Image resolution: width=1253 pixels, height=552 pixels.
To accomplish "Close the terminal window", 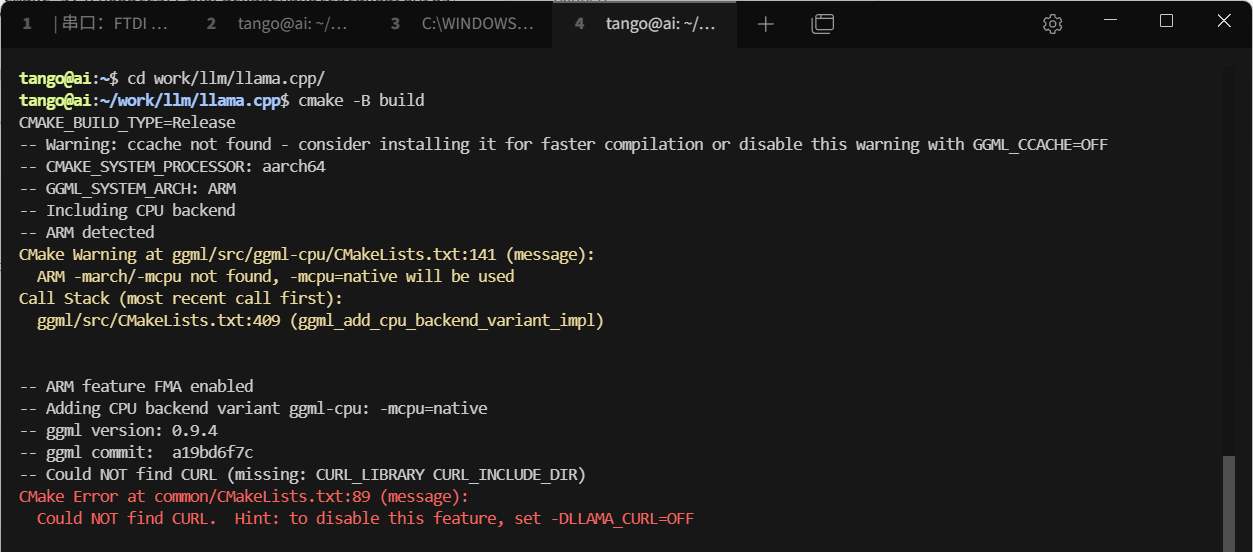I will point(1223,22).
